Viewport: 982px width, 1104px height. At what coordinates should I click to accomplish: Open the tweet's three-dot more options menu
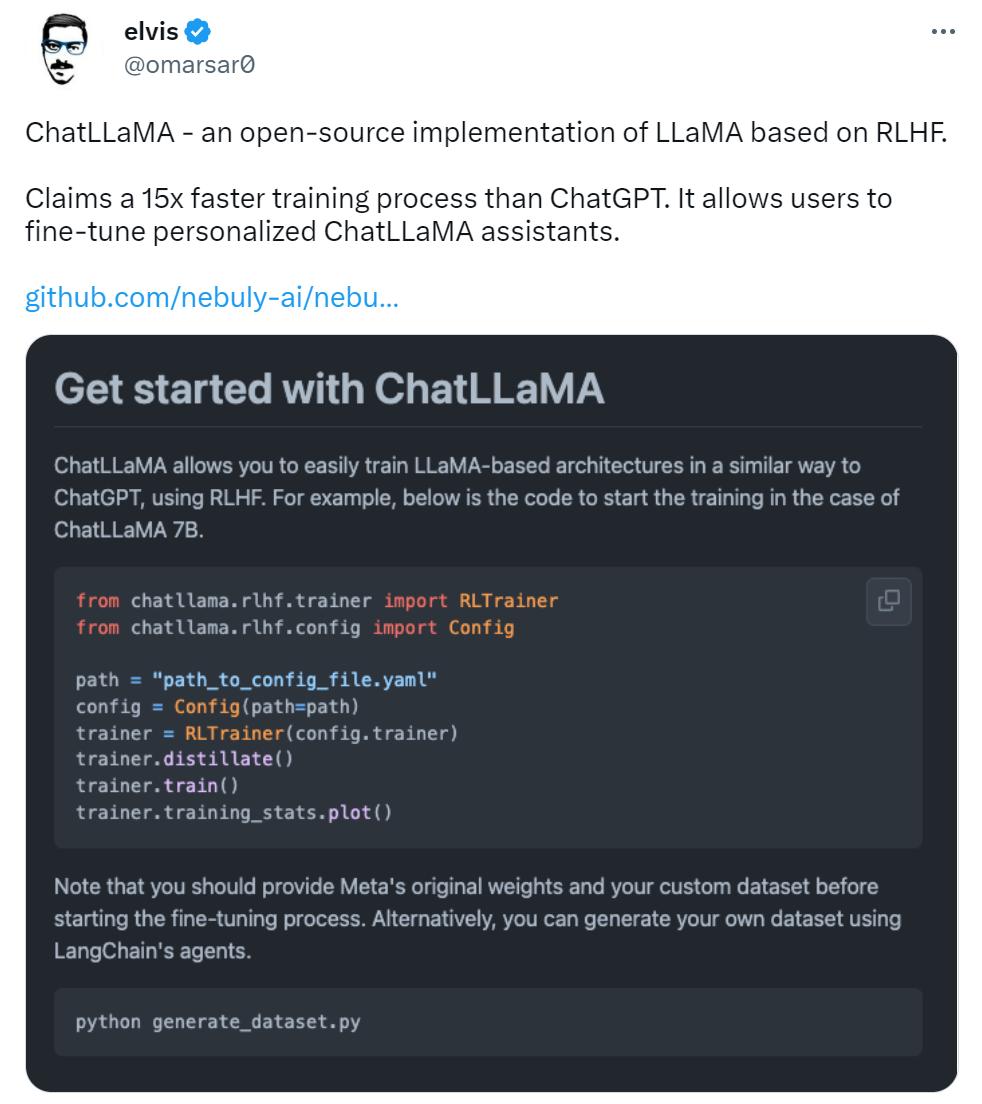pyautogui.click(x=942, y=32)
